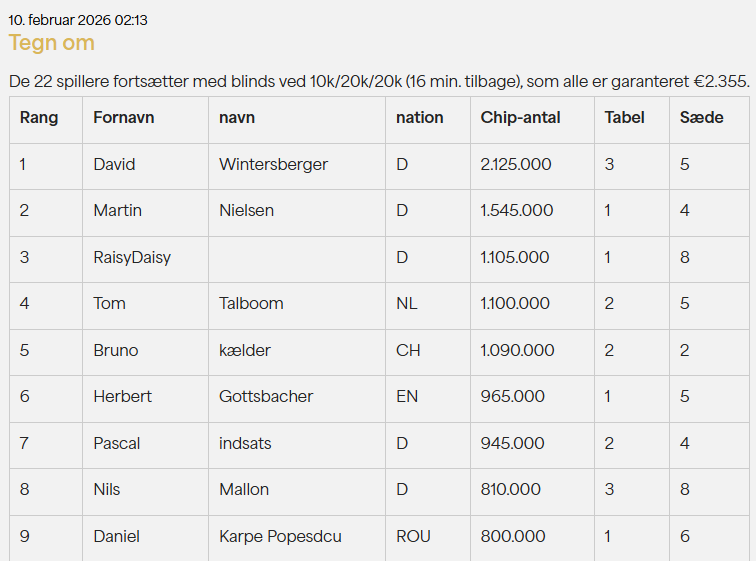Click the blinds info paragraph above the table
756x561 pixels.
(378, 80)
